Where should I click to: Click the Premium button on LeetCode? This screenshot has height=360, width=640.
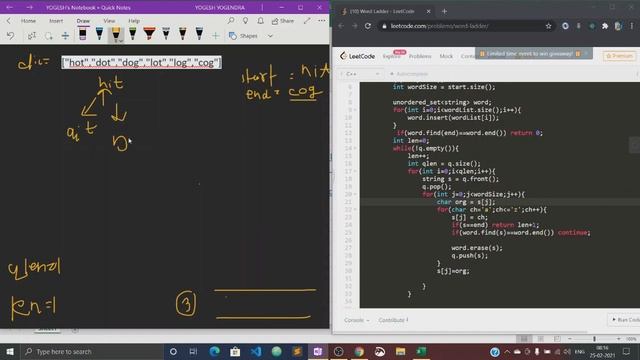coord(619,56)
